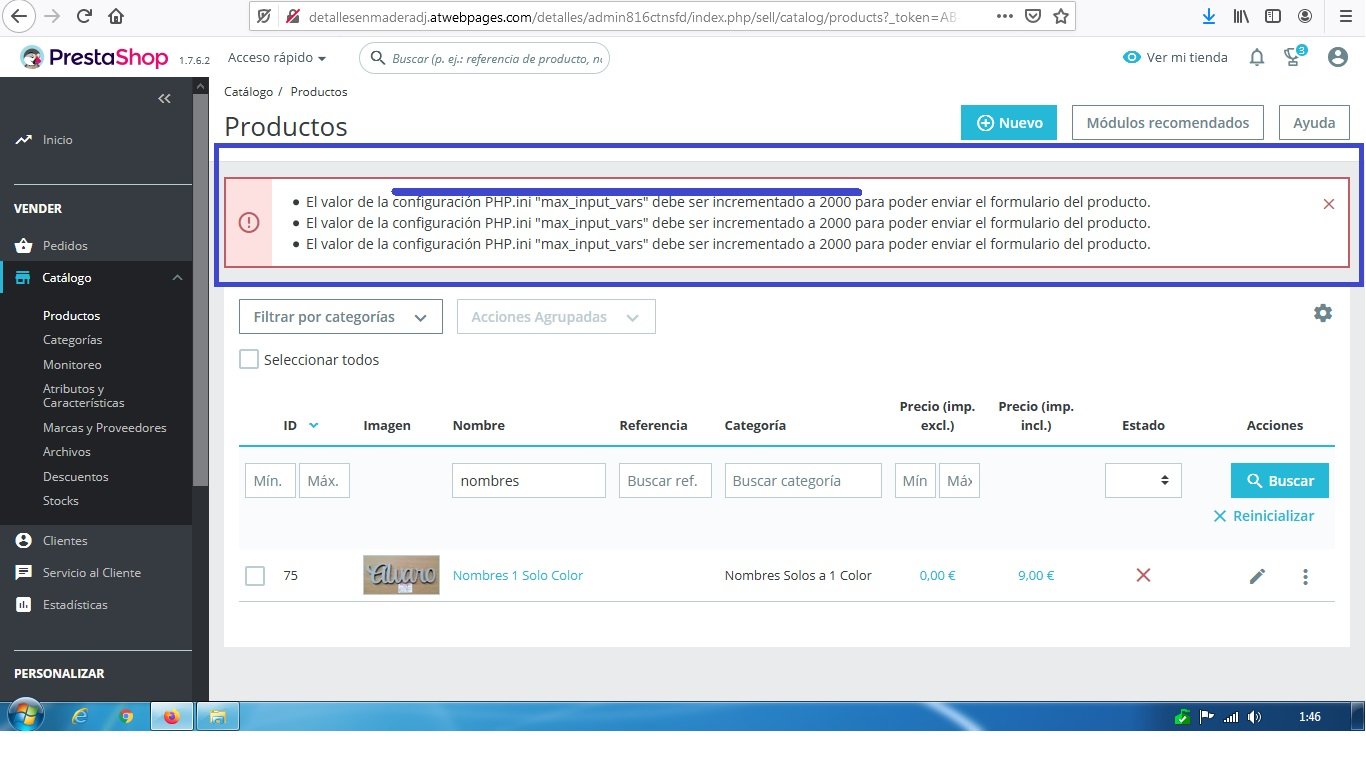Open page actions three-dot menu in URL bar
Image resolution: width=1366 pixels, height=768 pixels.
[x=1005, y=16]
